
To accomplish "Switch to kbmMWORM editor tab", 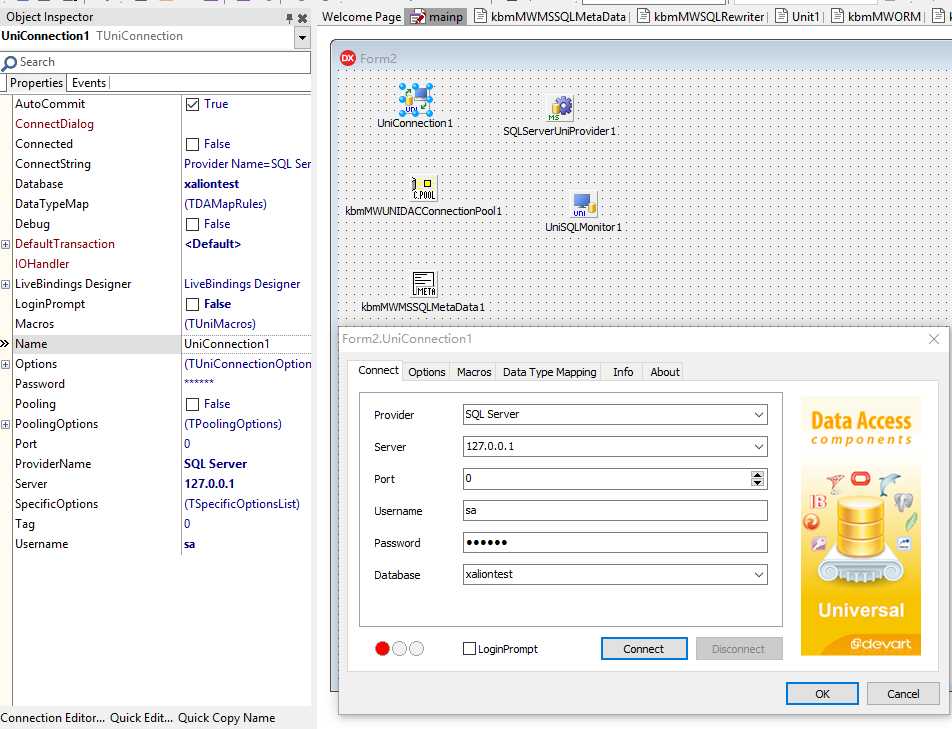I will 877,17.
